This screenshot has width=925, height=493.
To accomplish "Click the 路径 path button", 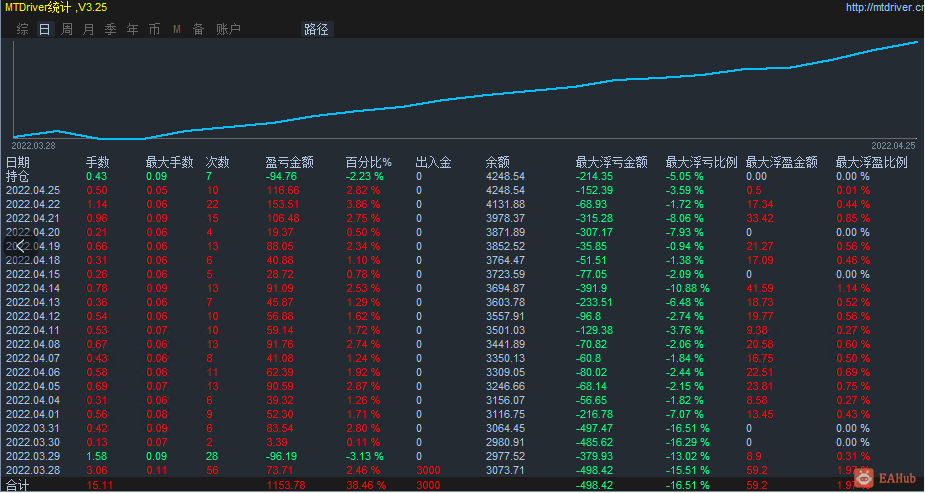I will [x=317, y=29].
